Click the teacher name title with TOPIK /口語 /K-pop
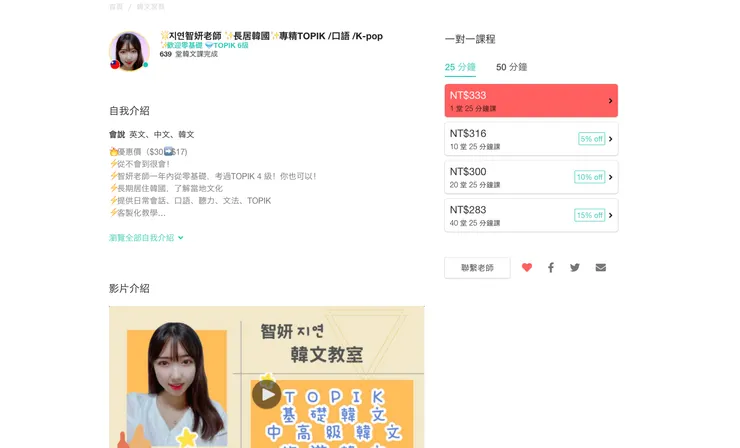Image resolution: width=740 pixels, height=448 pixels. click(271, 36)
